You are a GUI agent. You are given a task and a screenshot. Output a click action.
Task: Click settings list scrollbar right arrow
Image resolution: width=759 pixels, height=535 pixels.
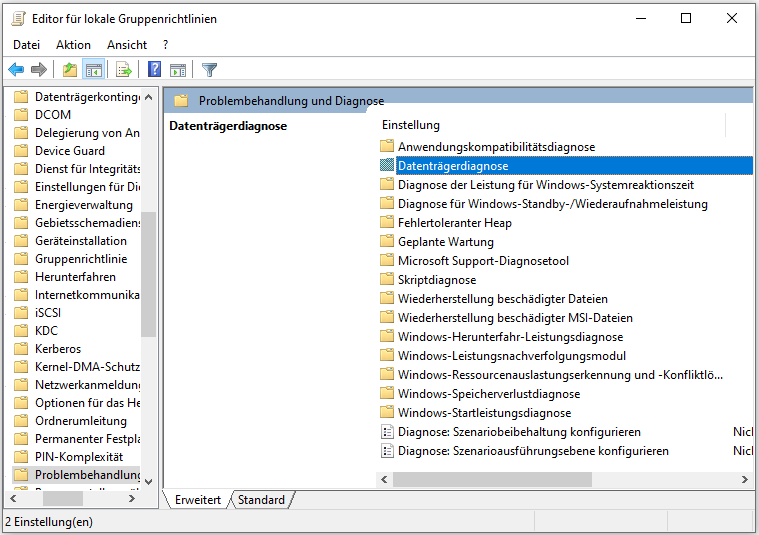[x=744, y=479]
